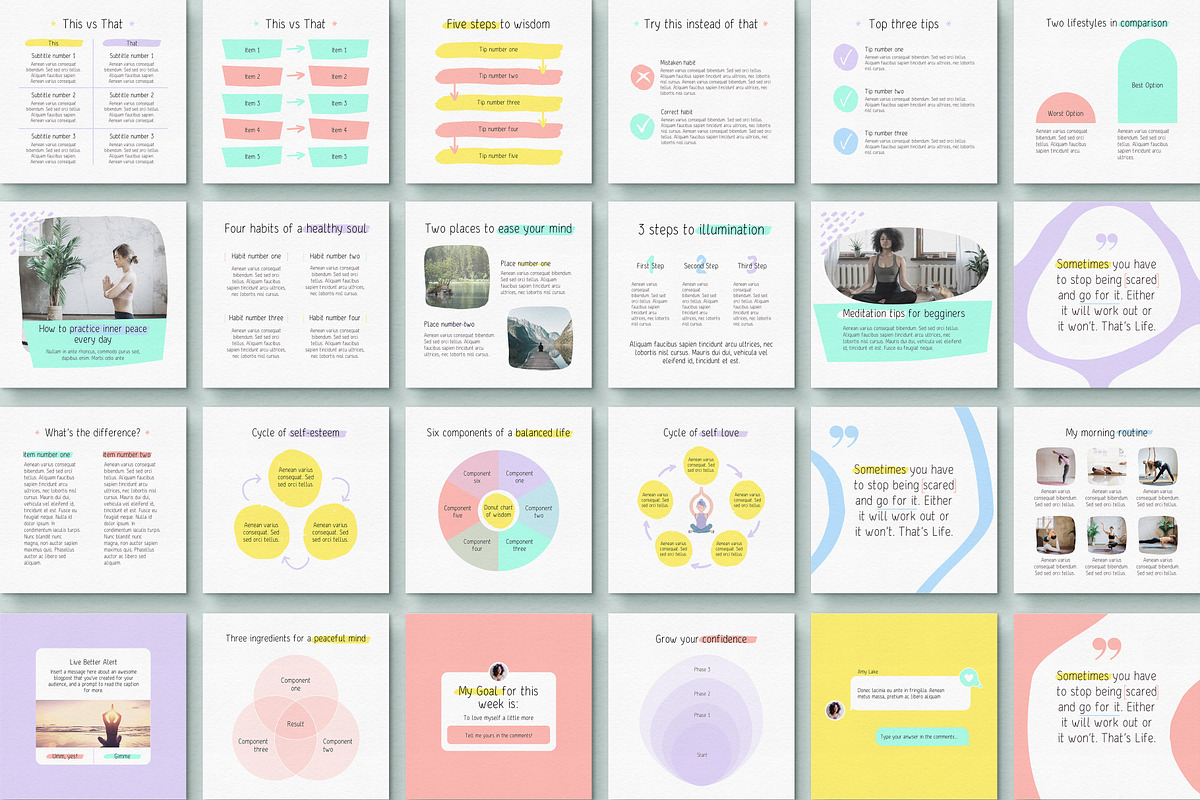Image resolution: width=1200 pixels, height=800 pixels.
Task: Click the 'Third Step' heading
Action: click(x=752, y=266)
